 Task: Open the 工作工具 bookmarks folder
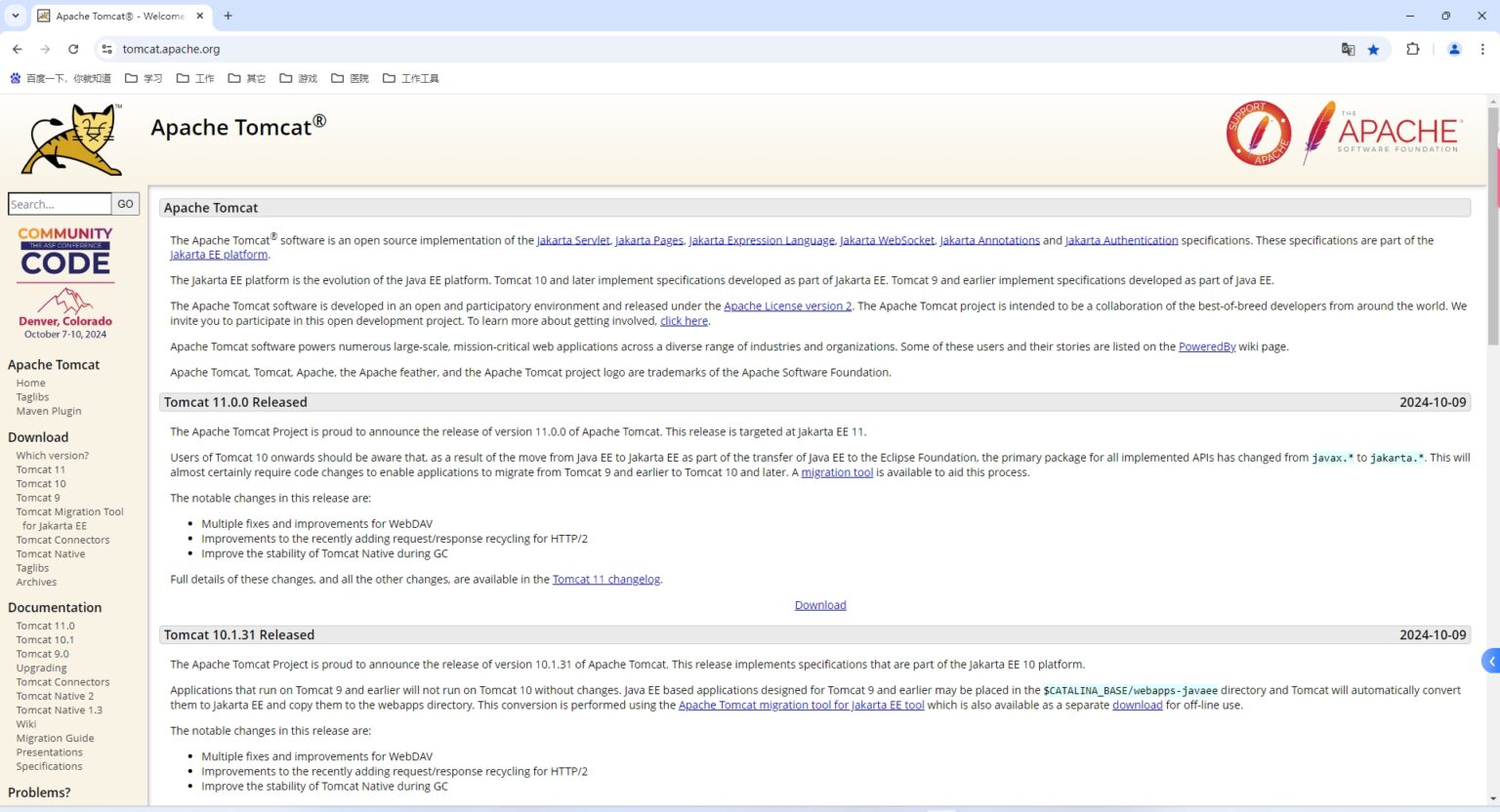[x=410, y=78]
